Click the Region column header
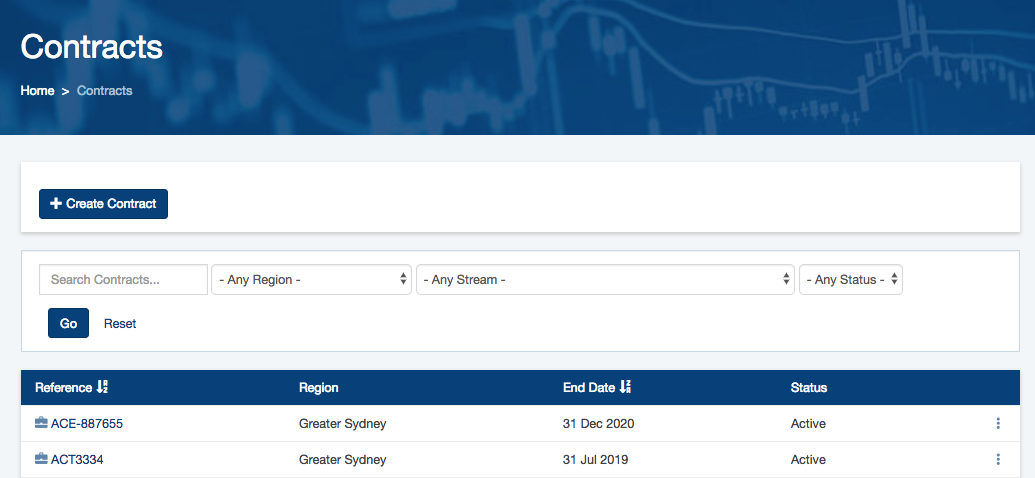 point(319,388)
